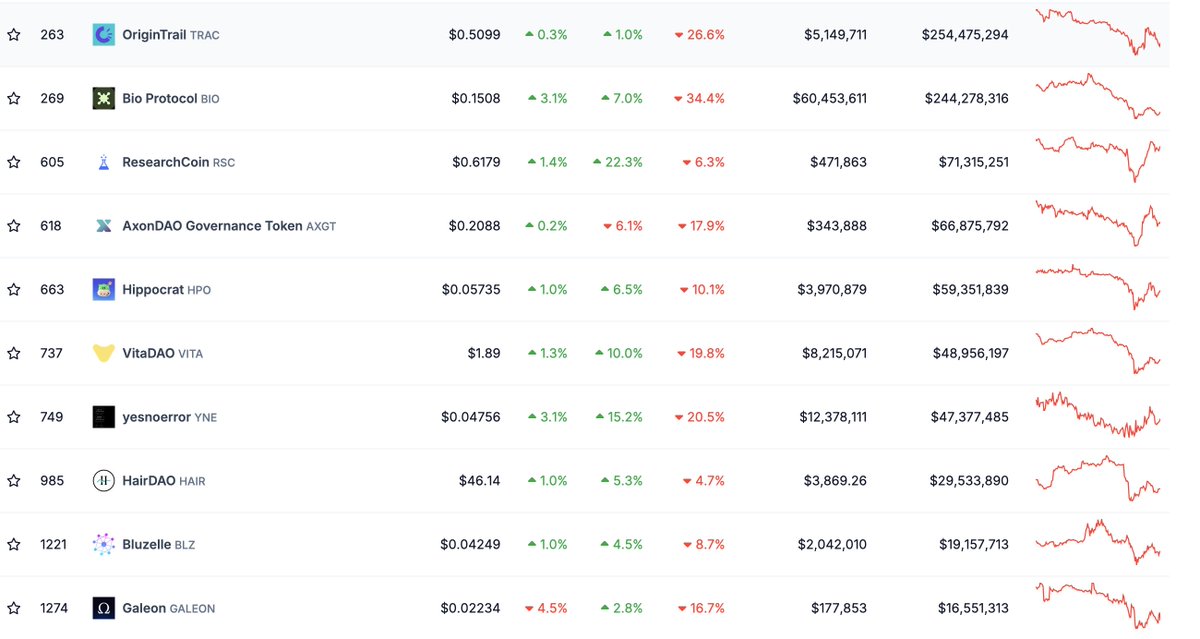
Task: Click the VitaDAO yellow logo
Action: (104, 353)
